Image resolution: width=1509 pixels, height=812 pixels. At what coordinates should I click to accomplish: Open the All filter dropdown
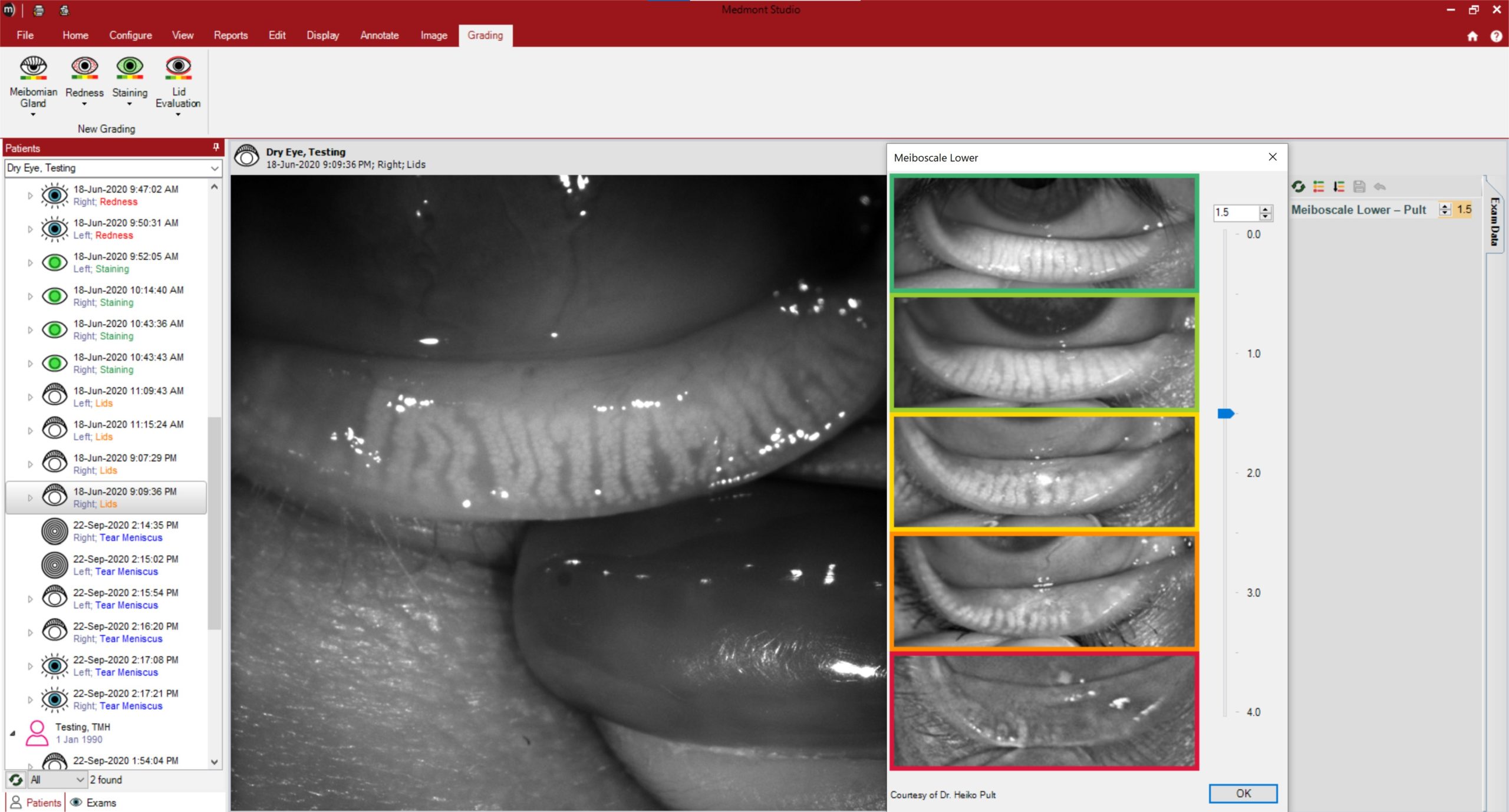coord(80,780)
